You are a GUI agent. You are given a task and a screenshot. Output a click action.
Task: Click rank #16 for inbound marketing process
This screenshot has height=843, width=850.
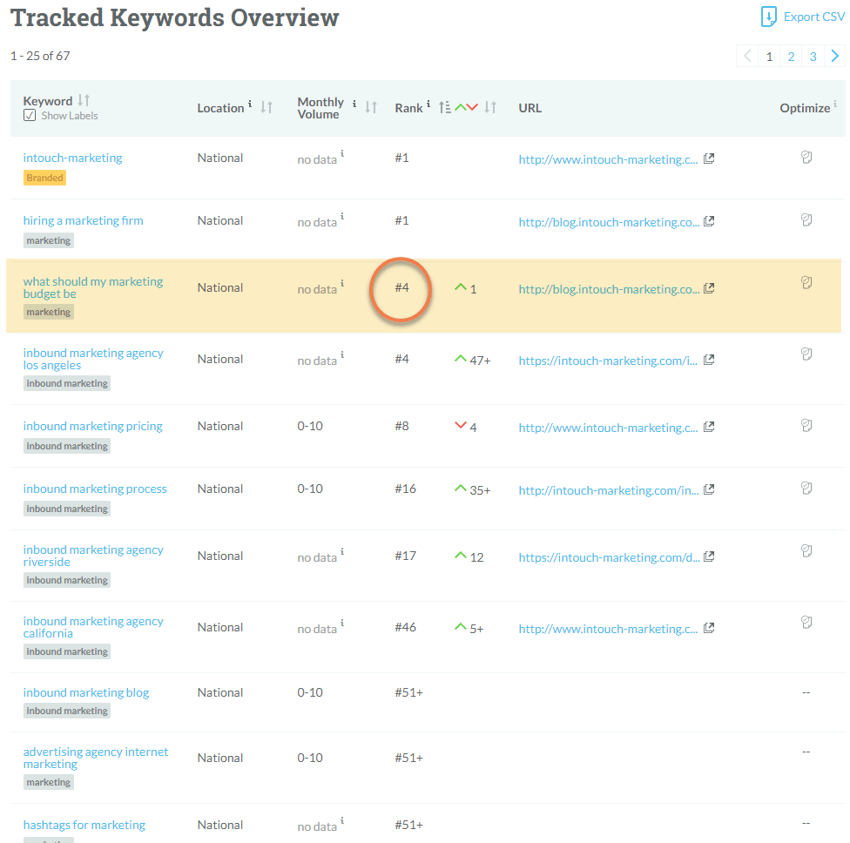click(x=405, y=489)
